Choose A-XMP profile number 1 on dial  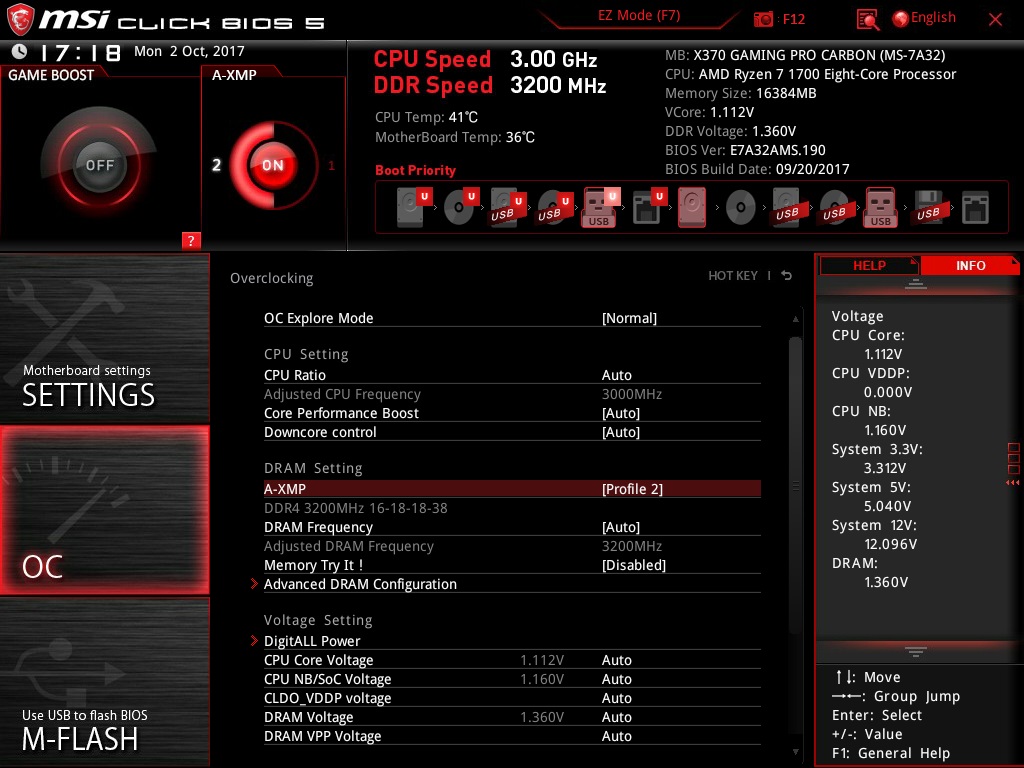331,166
